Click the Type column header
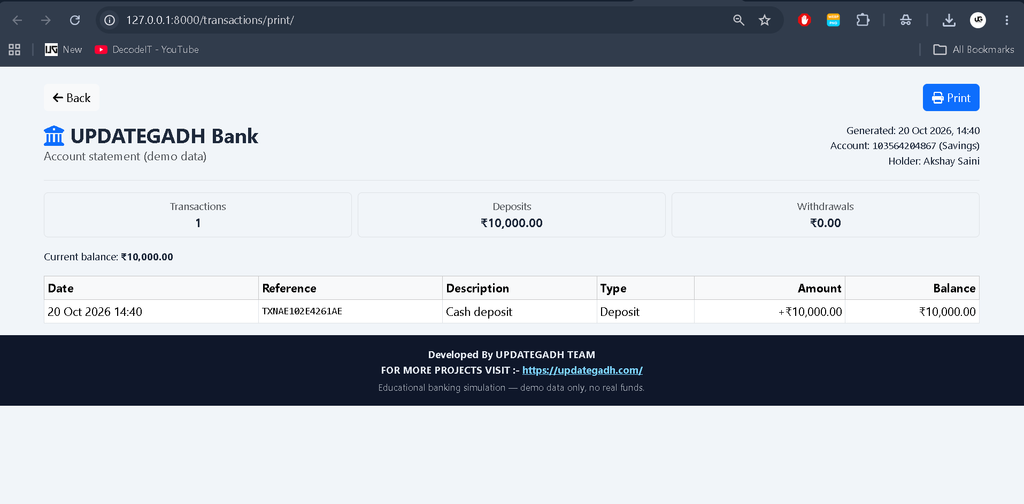 tap(645, 288)
